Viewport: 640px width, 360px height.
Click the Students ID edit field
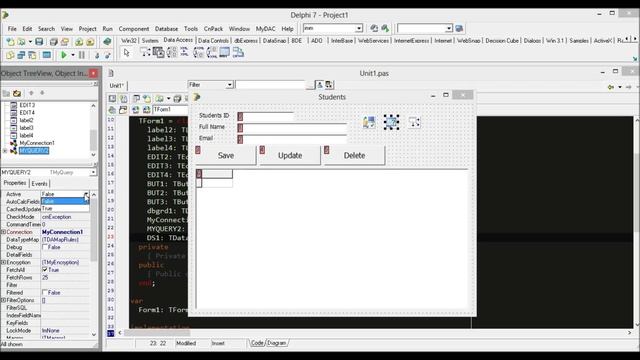[265, 116]
